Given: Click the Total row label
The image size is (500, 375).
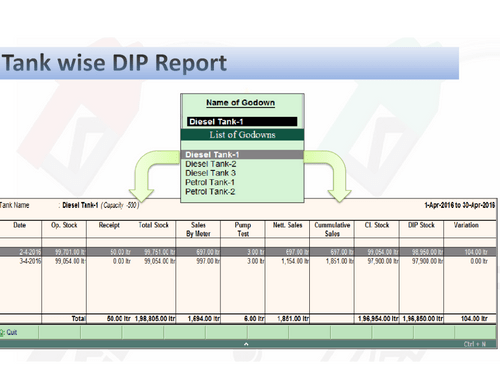Looking at the screenshot, I should (x=79, y=319).
